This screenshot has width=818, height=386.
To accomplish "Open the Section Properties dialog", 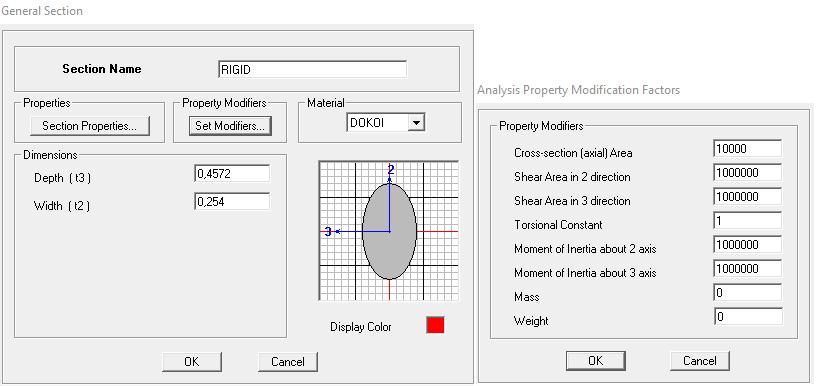I will pyautogui.click(x=90, y=126).
